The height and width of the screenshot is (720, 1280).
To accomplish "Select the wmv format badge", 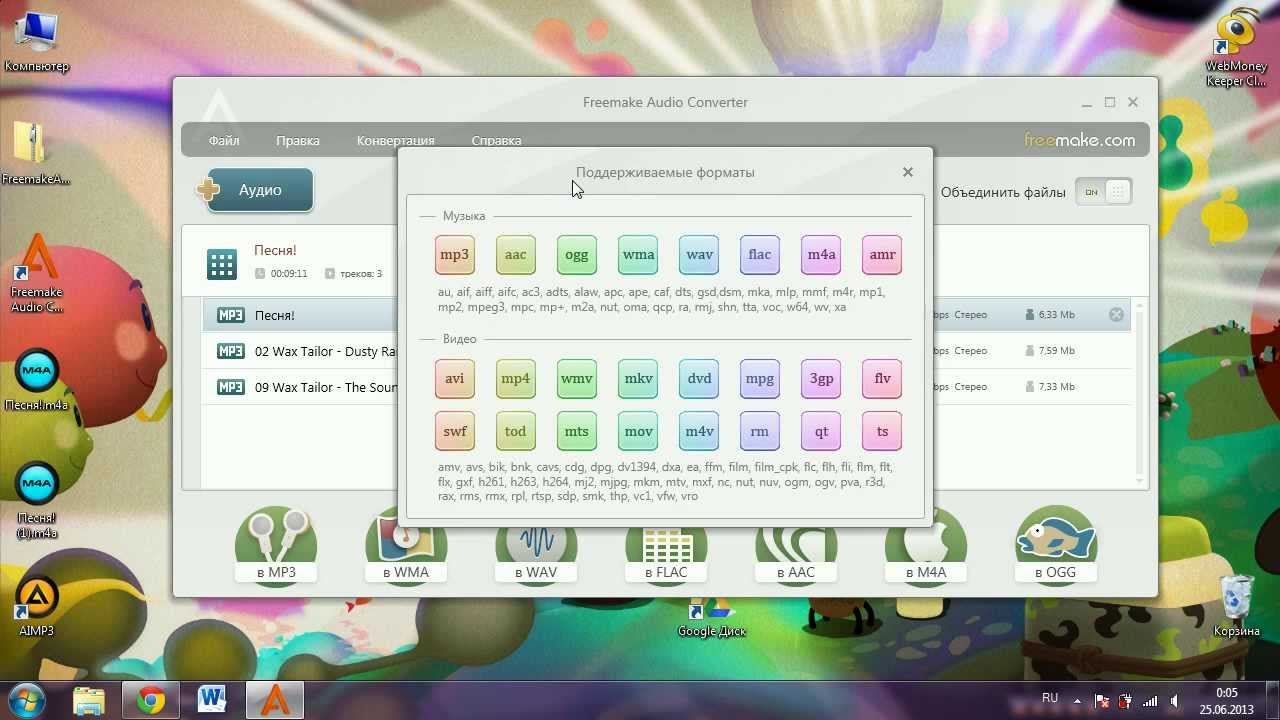I will click(577, 378).
